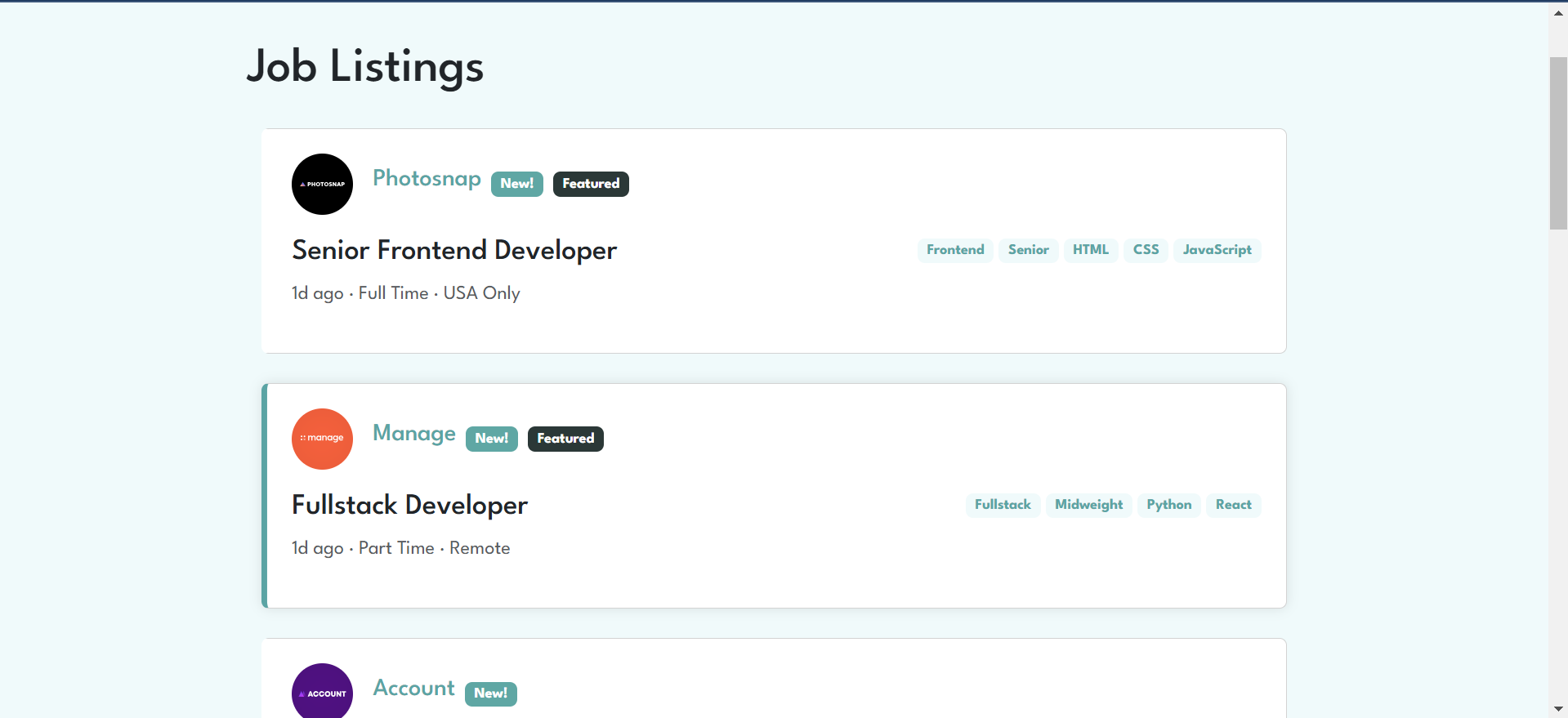Image resolution: width=1568 pixels, height=718 pixels.
Task: Filter by the Midweight tag
Action: click(1089, 505)
